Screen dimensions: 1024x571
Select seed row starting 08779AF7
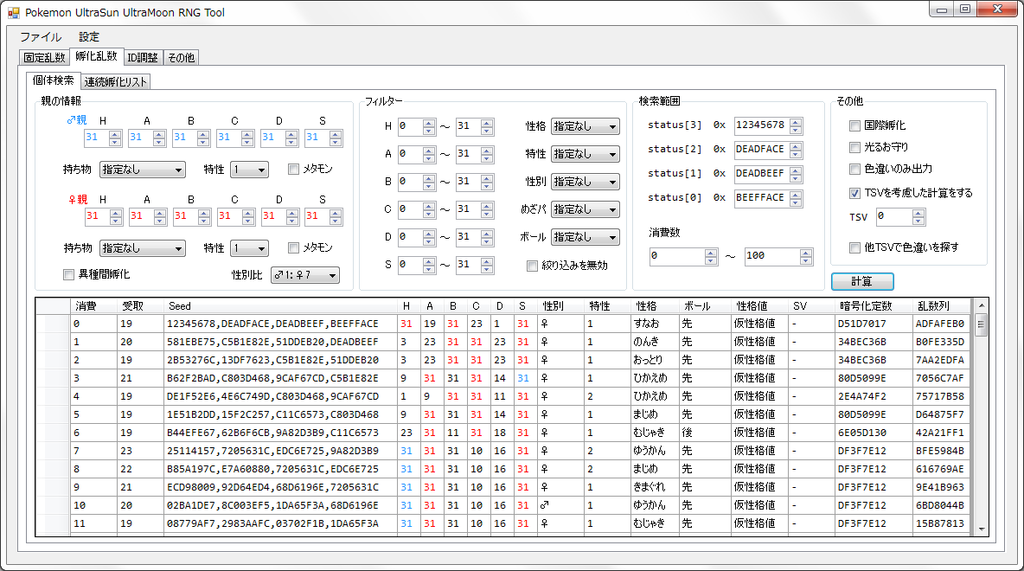[x=280, y=523]
